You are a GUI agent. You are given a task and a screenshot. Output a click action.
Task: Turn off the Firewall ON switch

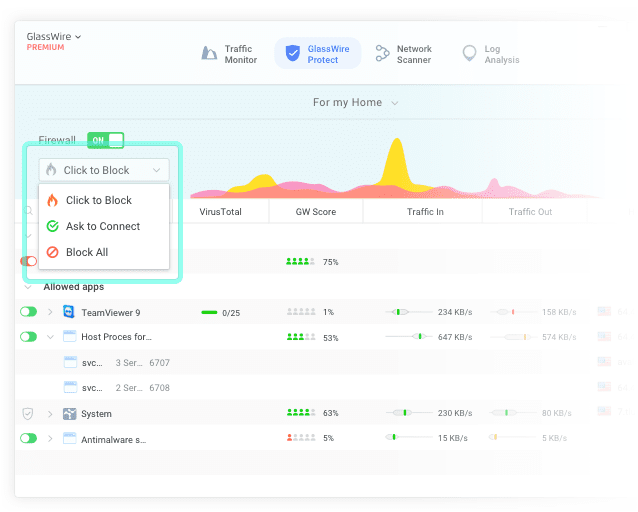click(x=105, y=140)
